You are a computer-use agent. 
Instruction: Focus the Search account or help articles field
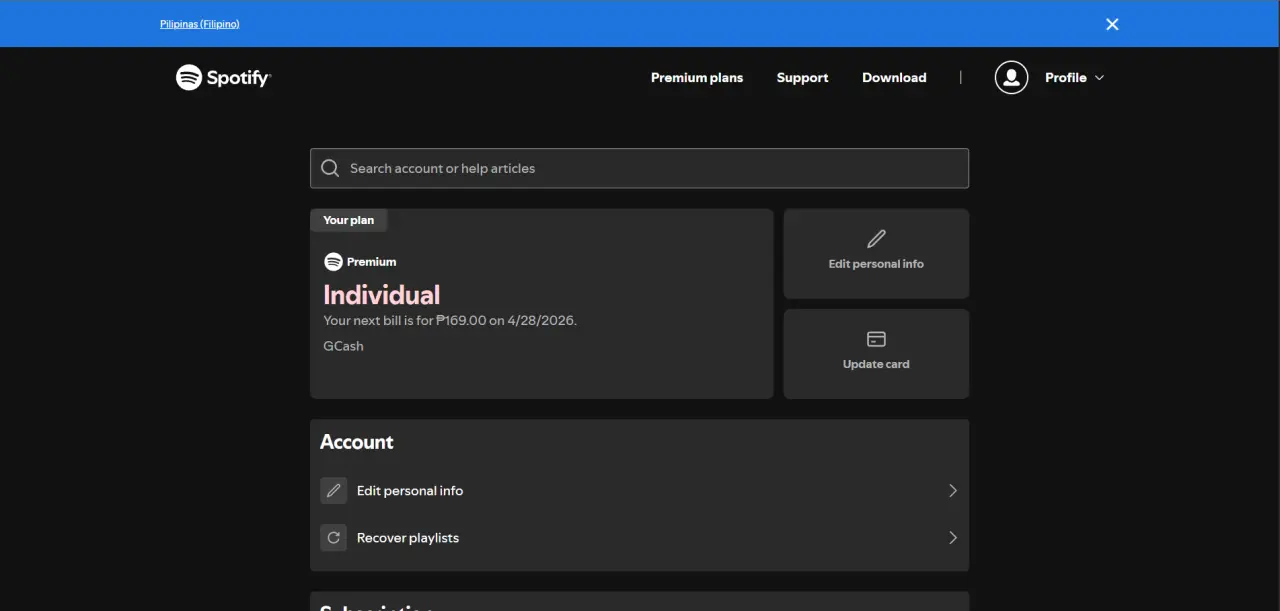click(x=639, y=168)
